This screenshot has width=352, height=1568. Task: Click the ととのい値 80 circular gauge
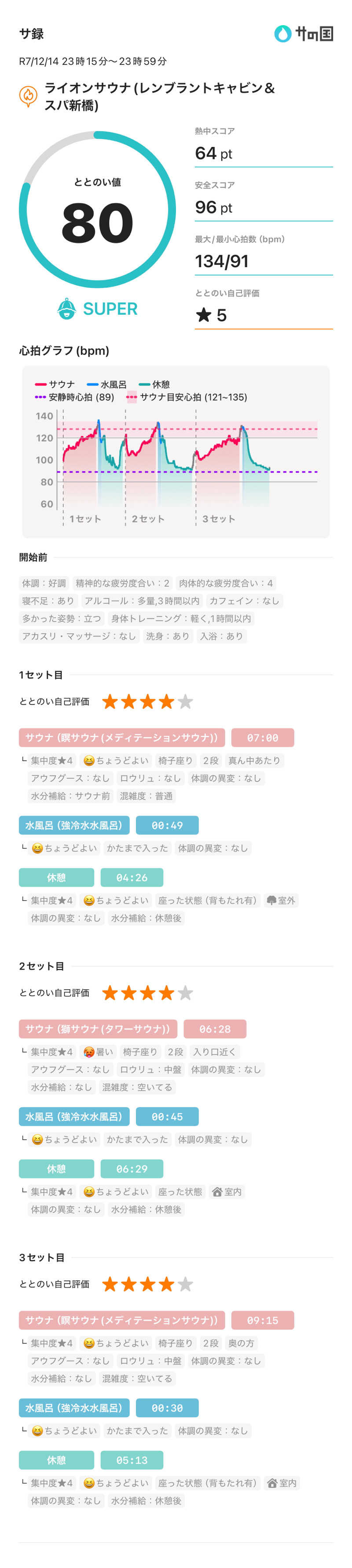(x=97, y=209)
